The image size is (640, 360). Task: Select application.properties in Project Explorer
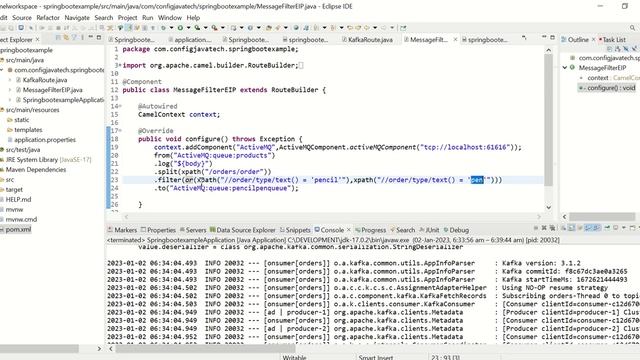[x=45, y=140]
